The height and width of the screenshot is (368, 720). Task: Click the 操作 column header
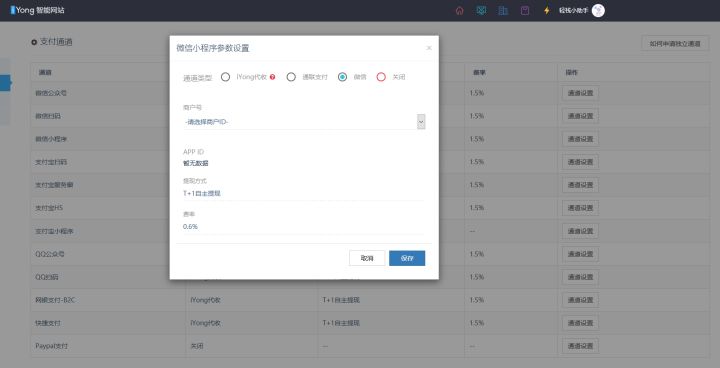[x=571, y=73]
